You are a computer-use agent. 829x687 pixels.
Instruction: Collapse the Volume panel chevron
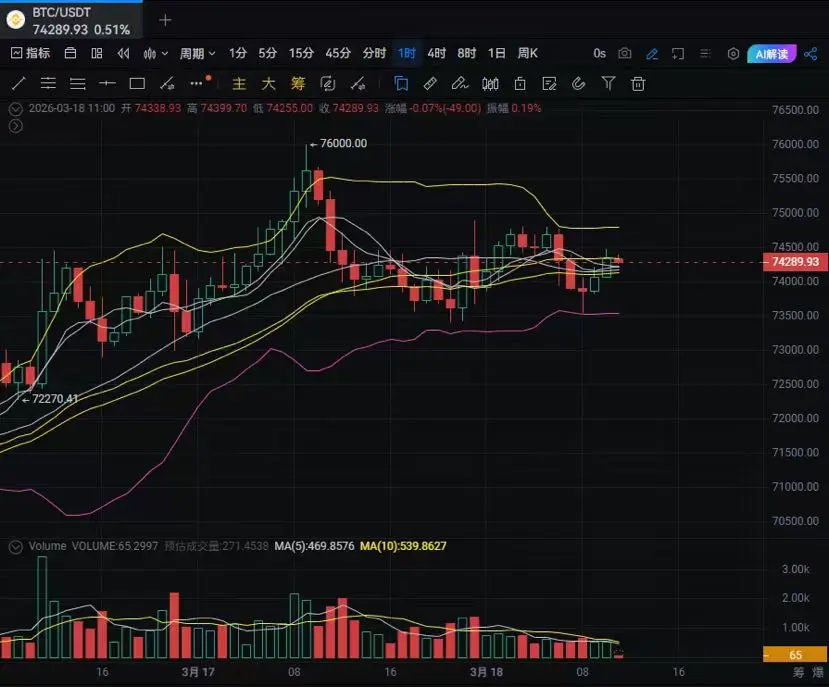(16, 546)
